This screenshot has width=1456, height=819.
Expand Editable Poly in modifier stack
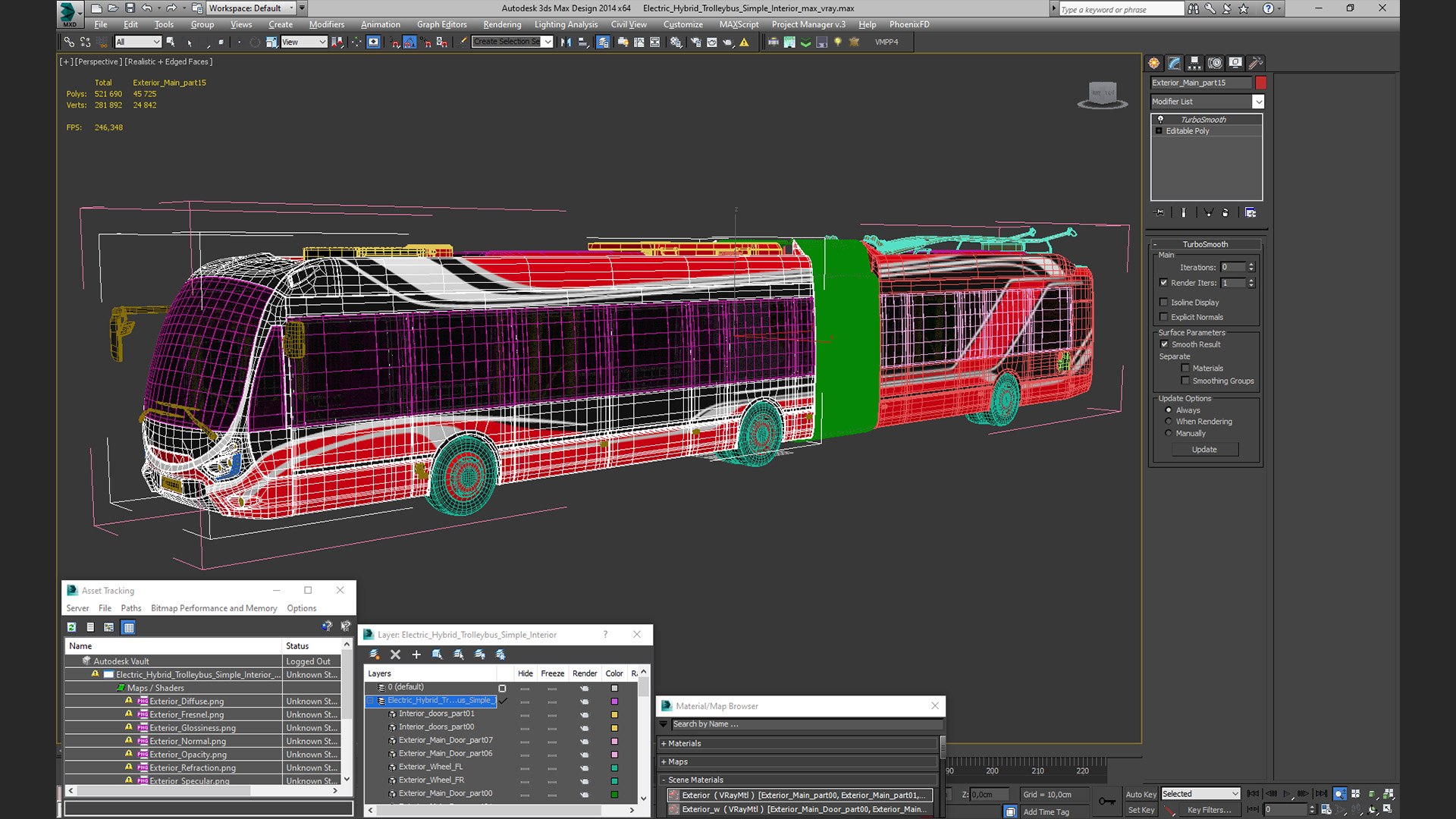pos(1159,131)
